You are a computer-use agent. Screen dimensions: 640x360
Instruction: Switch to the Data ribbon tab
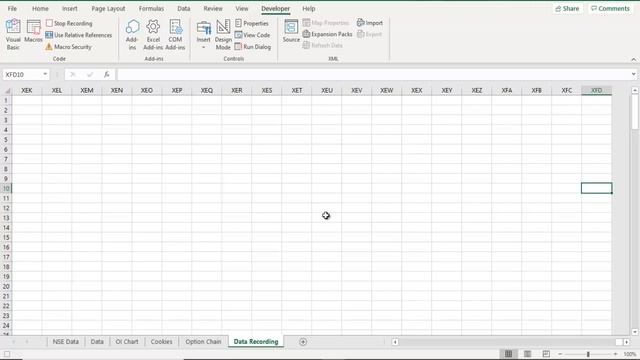[x=184, y=9]
